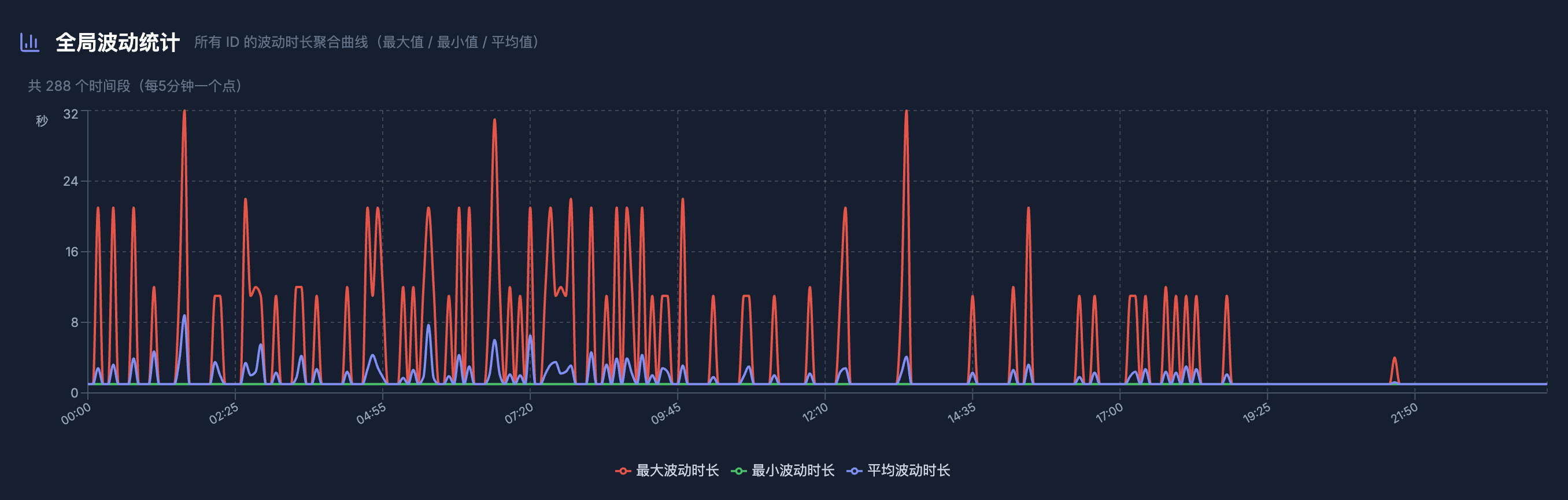Click the 32 label on the y-axis
The image size is (1568, 500).
71,114
